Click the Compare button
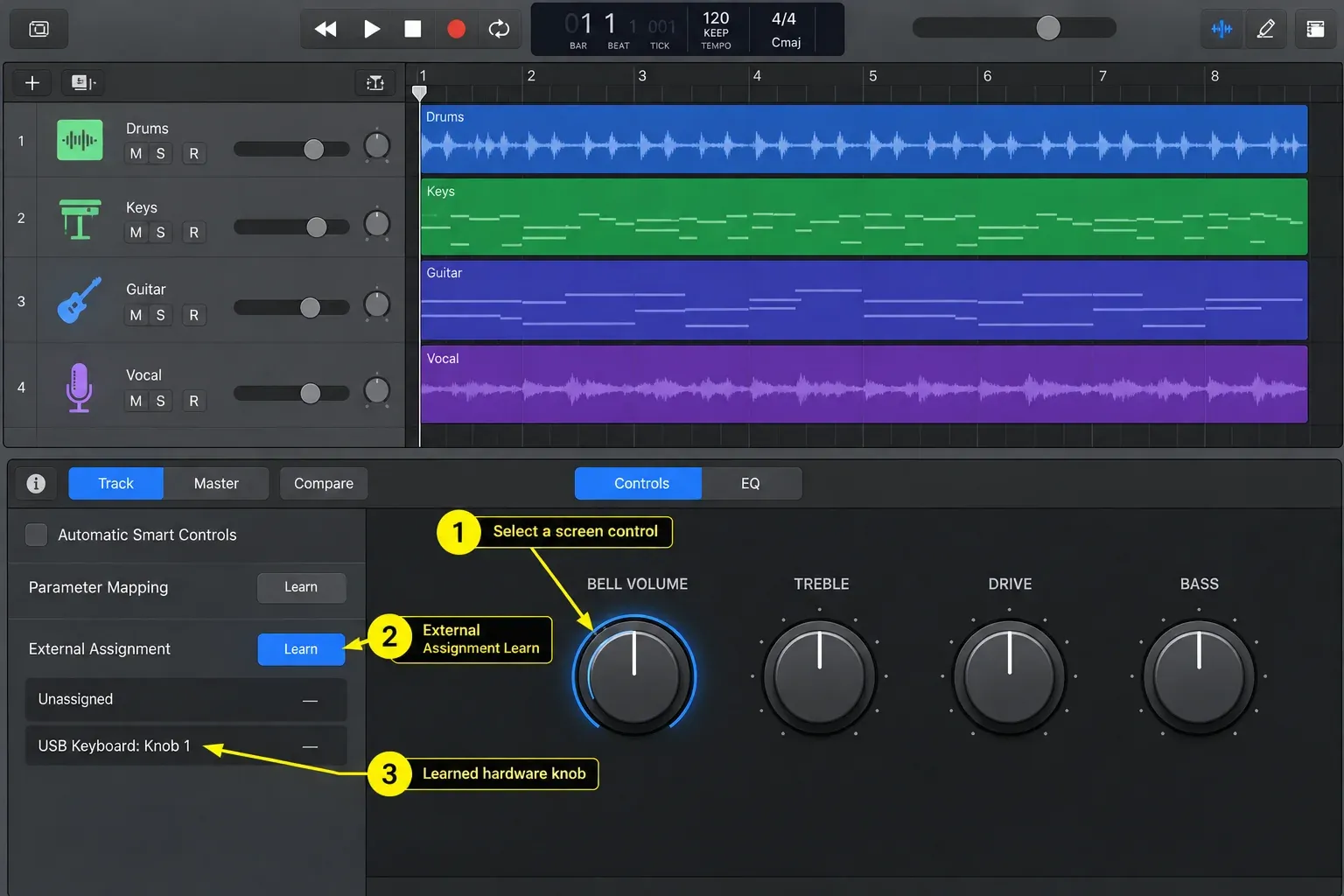 point(324,483)
